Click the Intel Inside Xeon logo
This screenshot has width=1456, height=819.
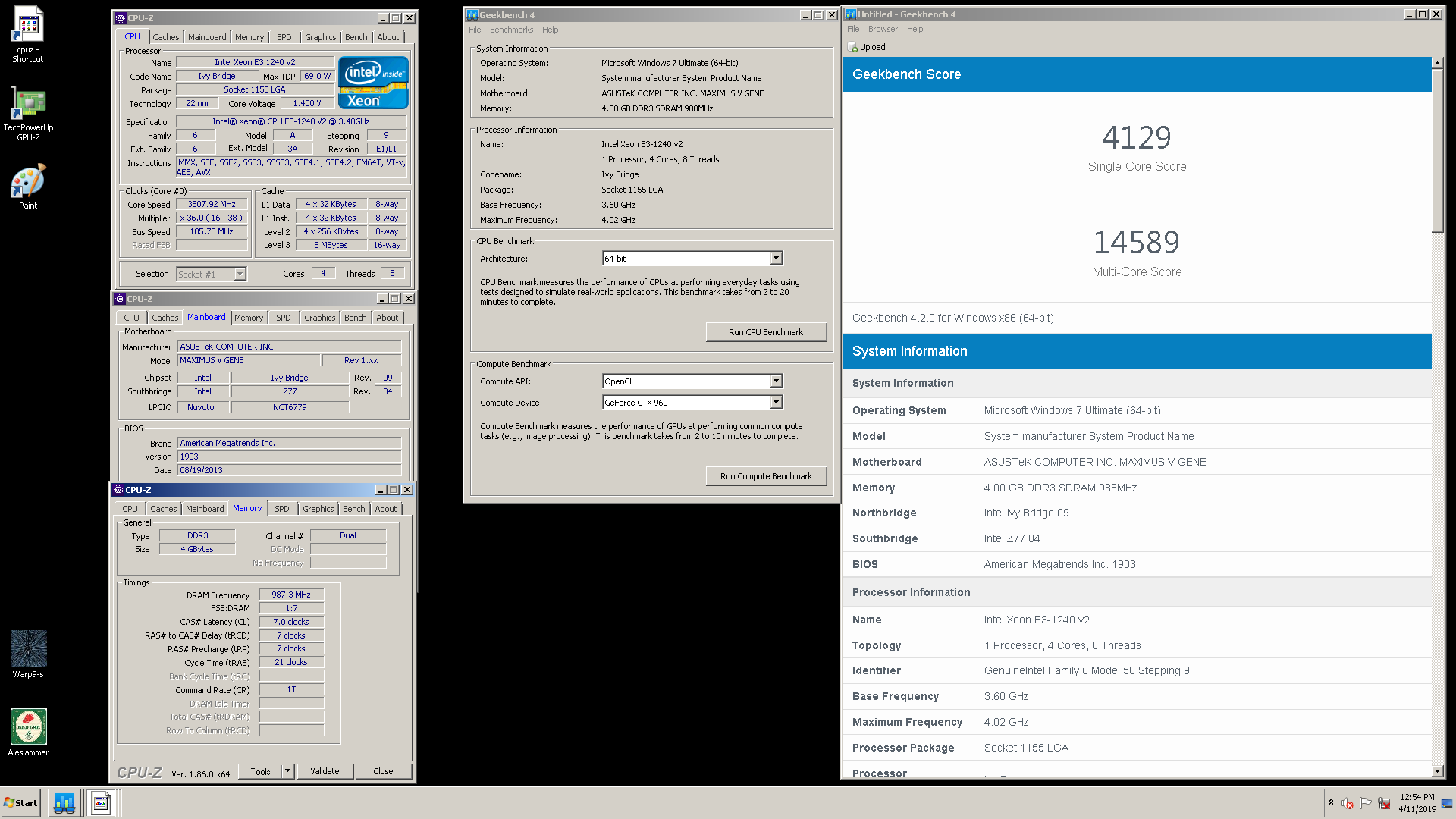[373, 83]
